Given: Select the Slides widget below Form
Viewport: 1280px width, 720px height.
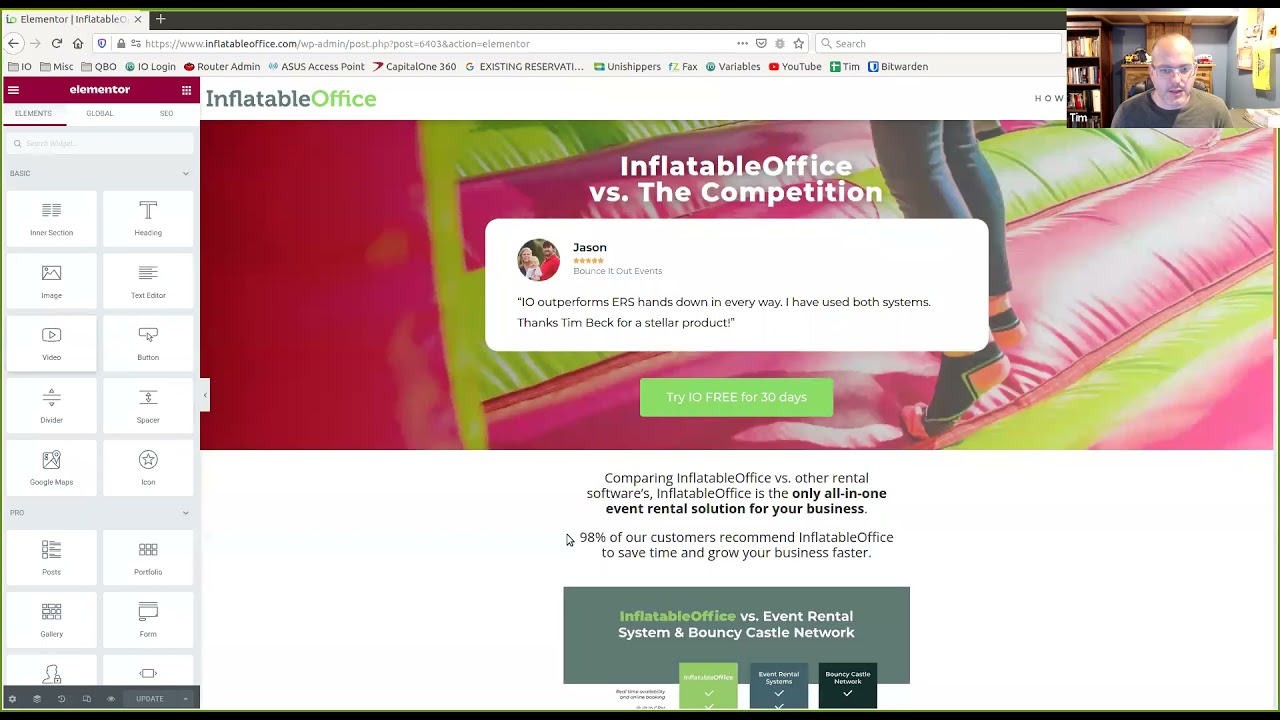Looking at the screenshot, I should click(x=148, y=672).
